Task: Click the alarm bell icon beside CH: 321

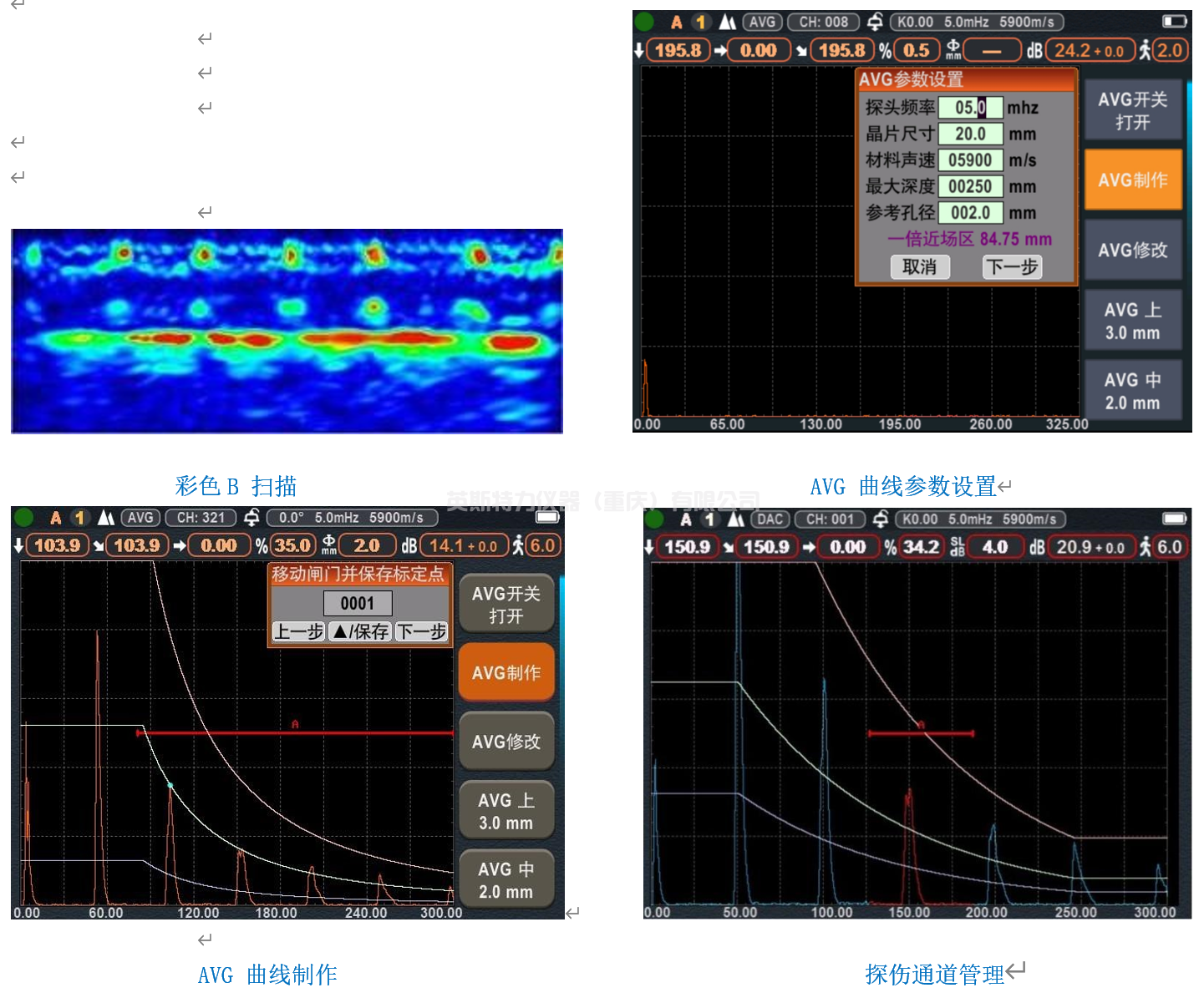Action: pyautogui.click(x=251, y=518)
